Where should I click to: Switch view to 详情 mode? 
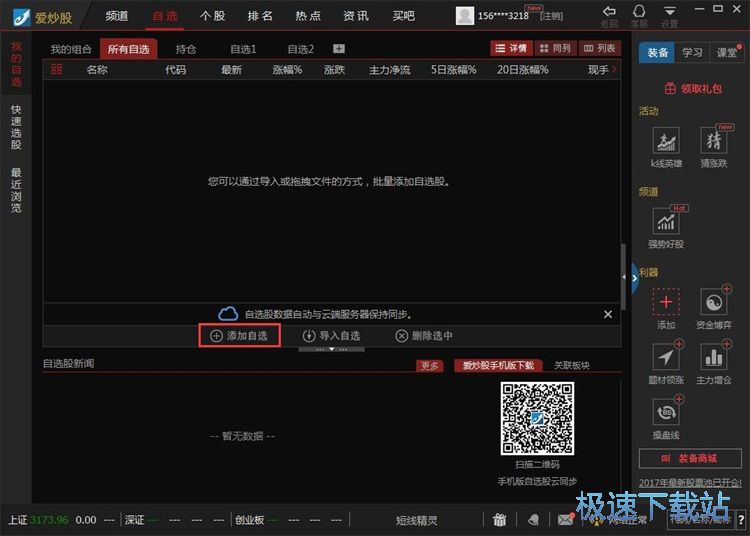510,48
